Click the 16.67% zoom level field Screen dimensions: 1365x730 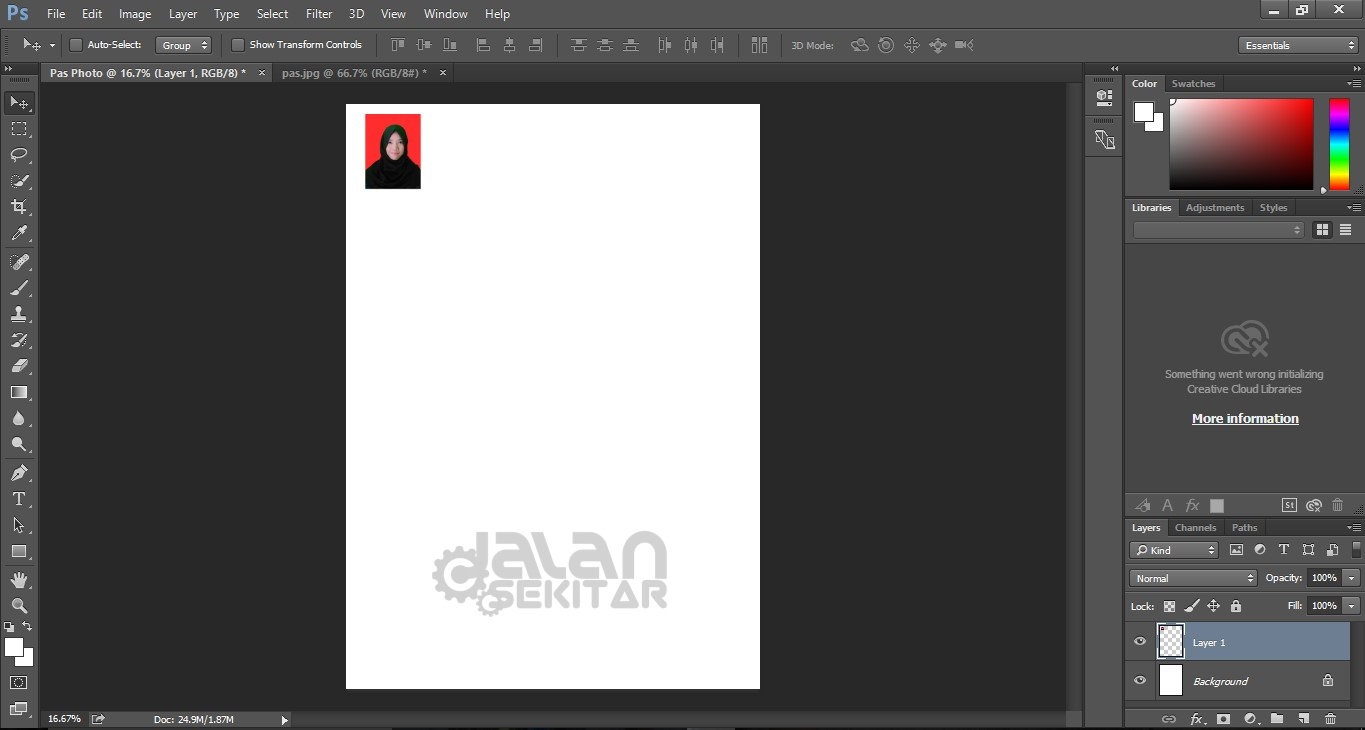65,719
